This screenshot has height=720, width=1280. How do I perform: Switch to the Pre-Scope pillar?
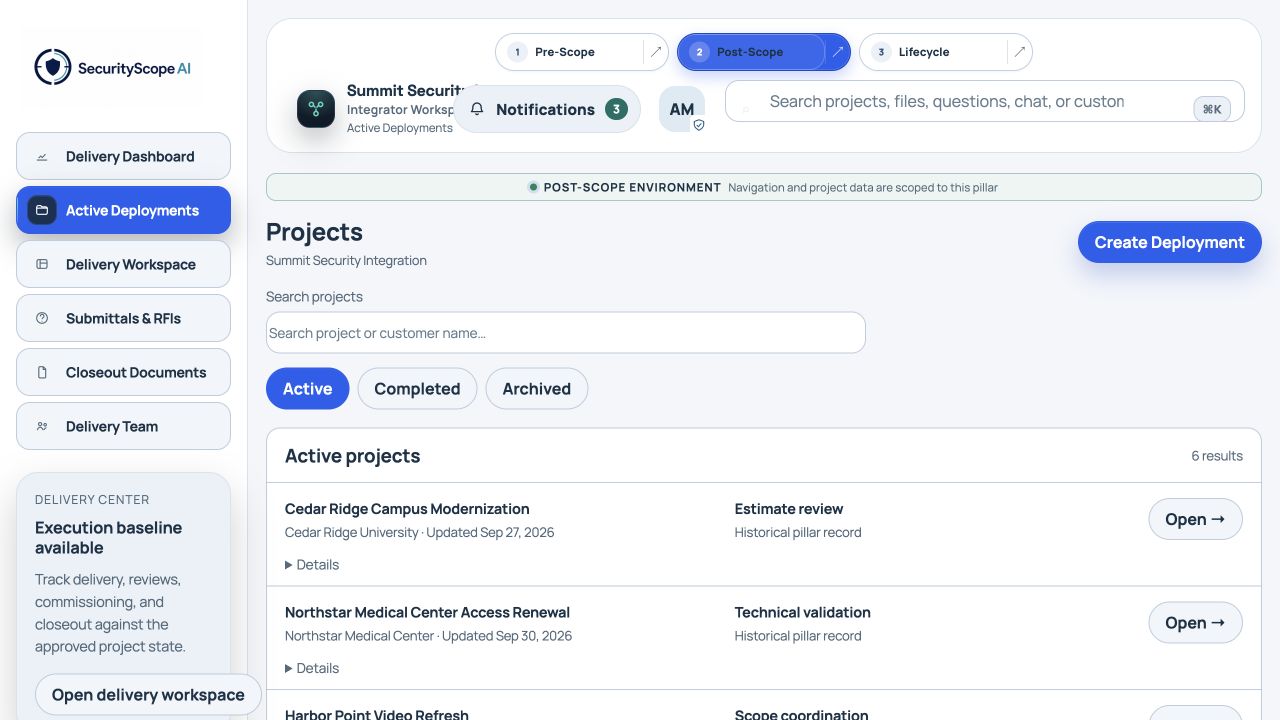(571, 52)
